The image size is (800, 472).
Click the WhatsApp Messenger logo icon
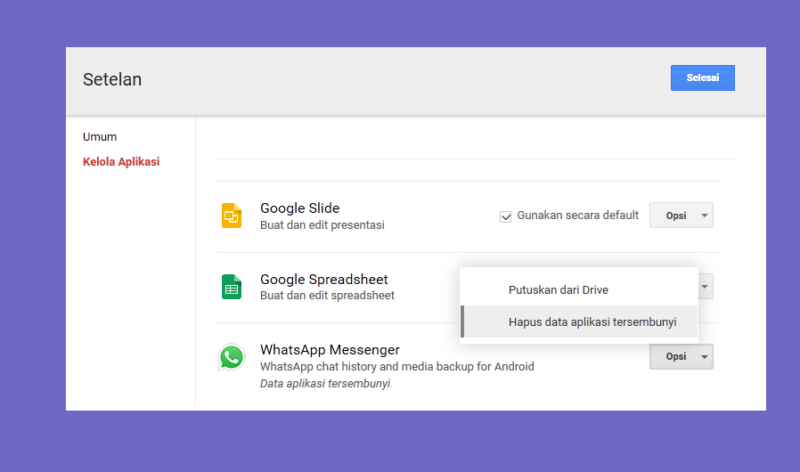click(x=231, y=357)
